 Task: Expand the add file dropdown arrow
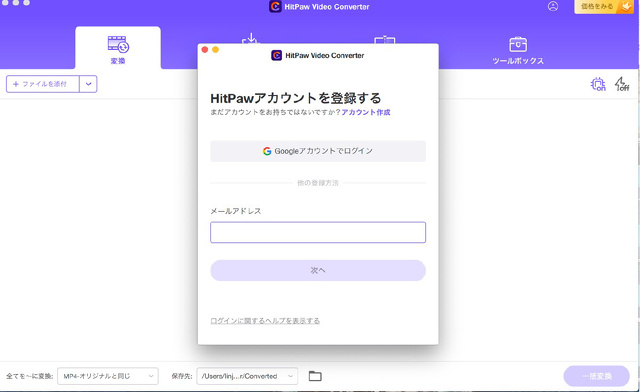(x=88, y=84)
